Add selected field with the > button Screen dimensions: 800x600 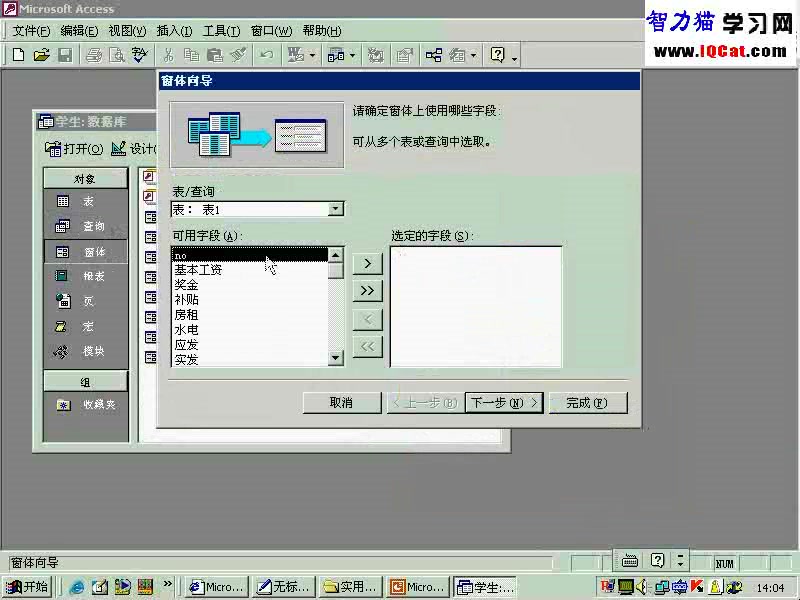[368, 263]
